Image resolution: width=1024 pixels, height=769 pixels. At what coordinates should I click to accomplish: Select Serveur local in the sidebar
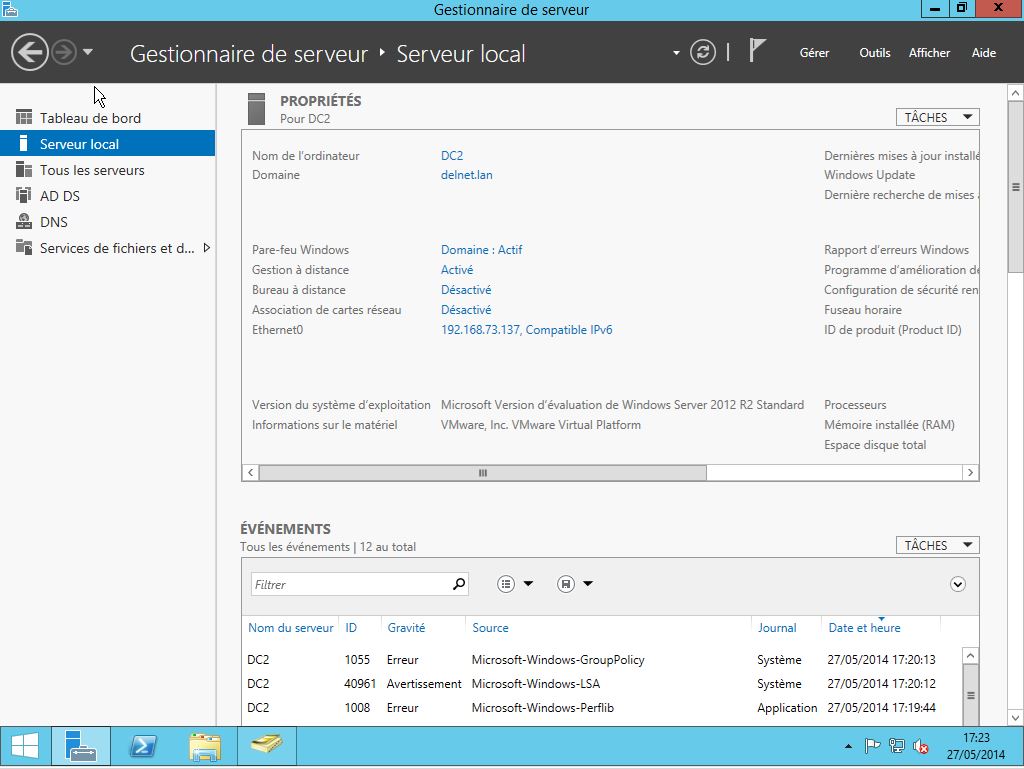coord(107,144)
